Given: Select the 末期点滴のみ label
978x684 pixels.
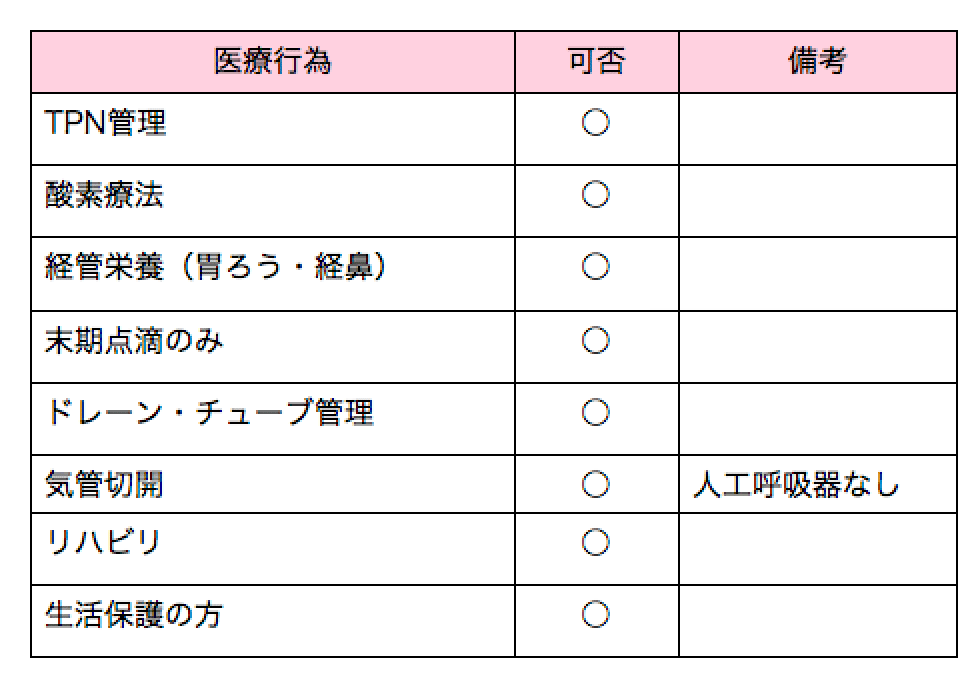Looking at the screenshot, I should [x=134, y=340].
